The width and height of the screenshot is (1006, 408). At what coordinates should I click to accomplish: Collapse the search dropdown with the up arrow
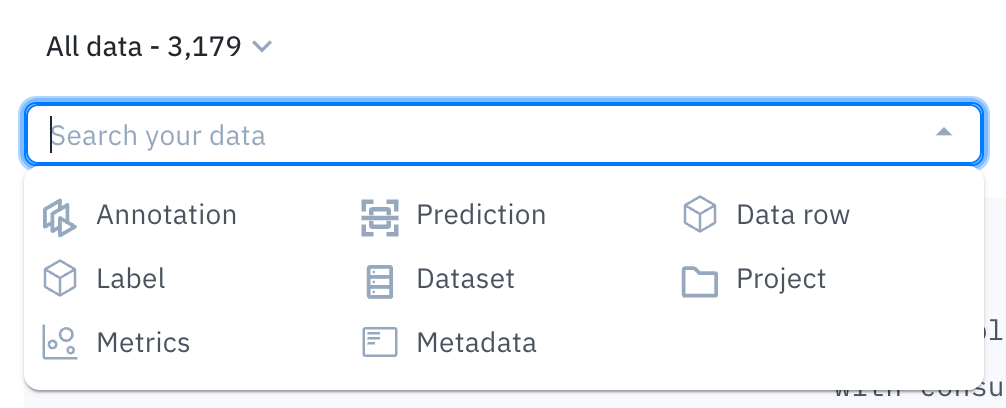click(x=944, y=132)
